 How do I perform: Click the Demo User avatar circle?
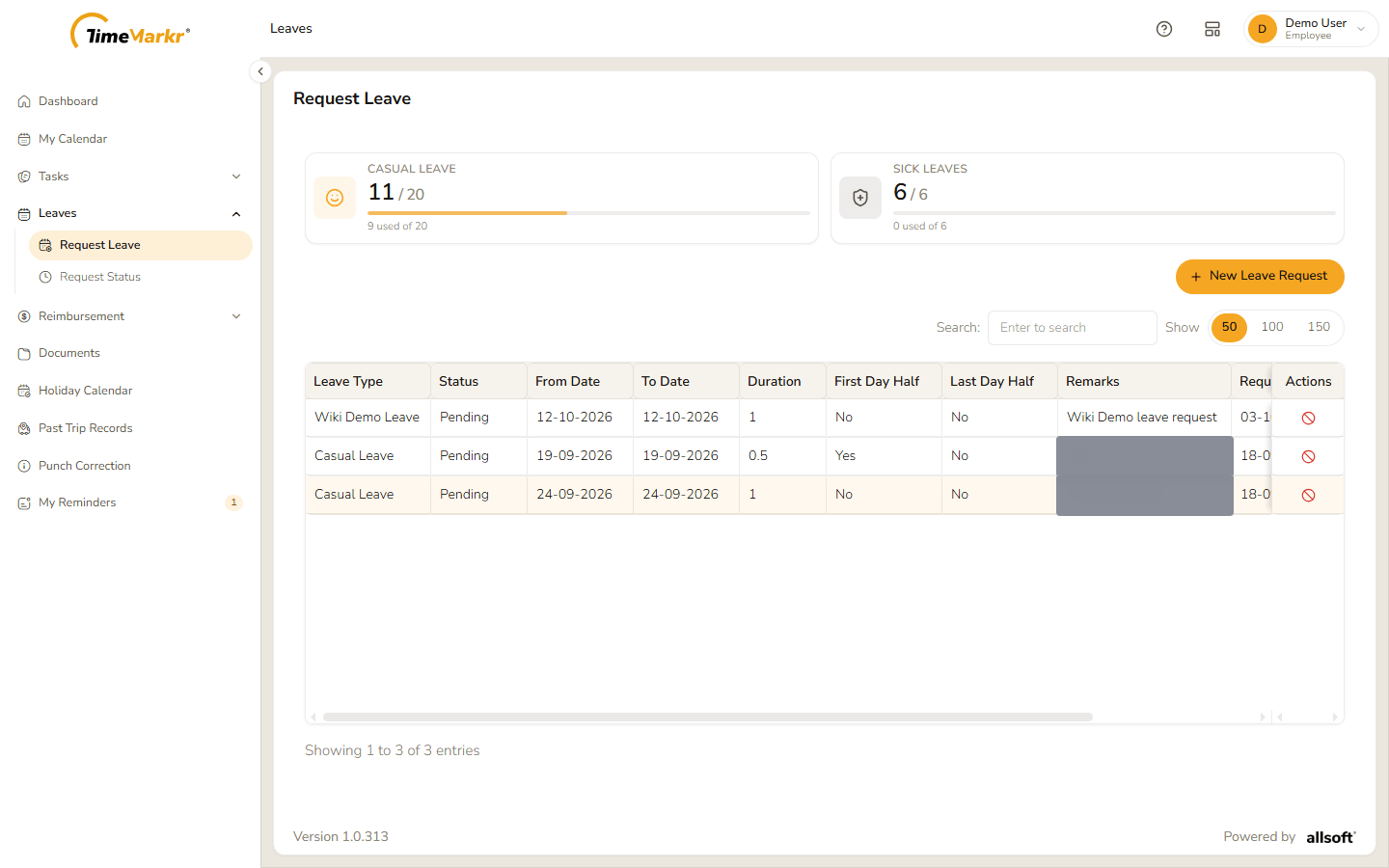tap(1262, 29)
